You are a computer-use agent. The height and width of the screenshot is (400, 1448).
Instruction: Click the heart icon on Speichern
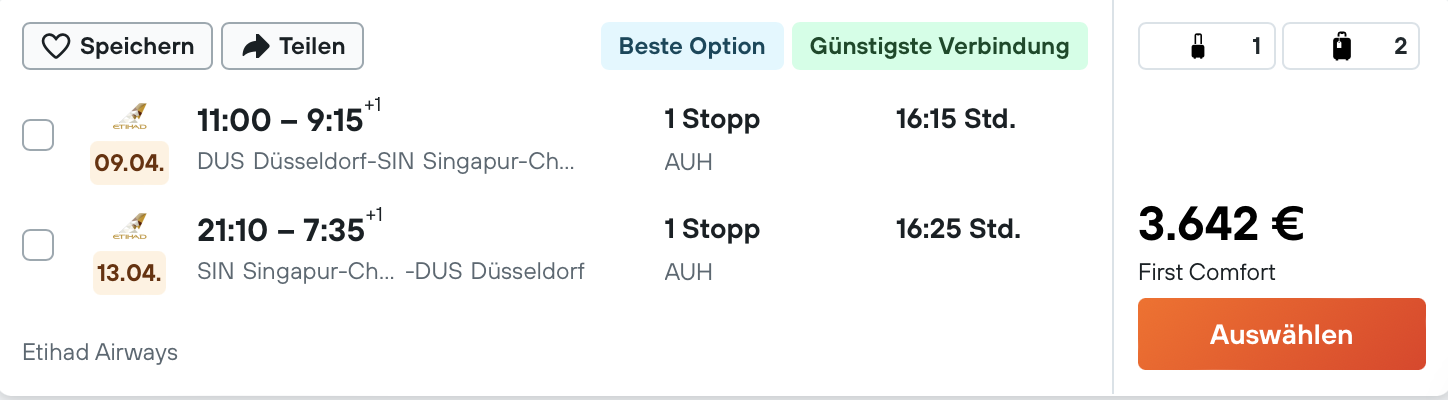tap(56, 46)
